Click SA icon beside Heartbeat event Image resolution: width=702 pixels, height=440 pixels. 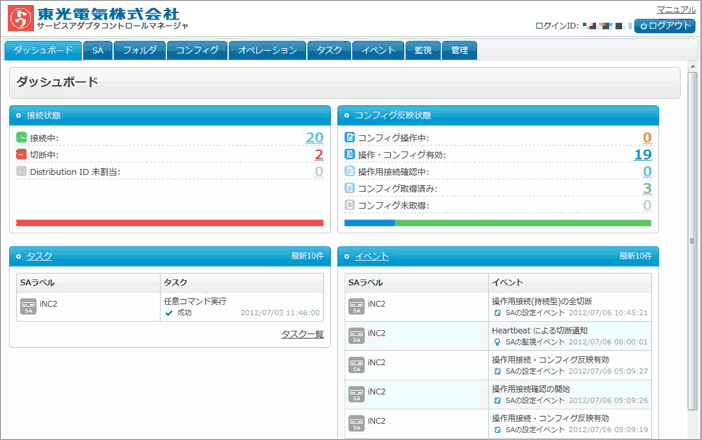pos(356,336)
